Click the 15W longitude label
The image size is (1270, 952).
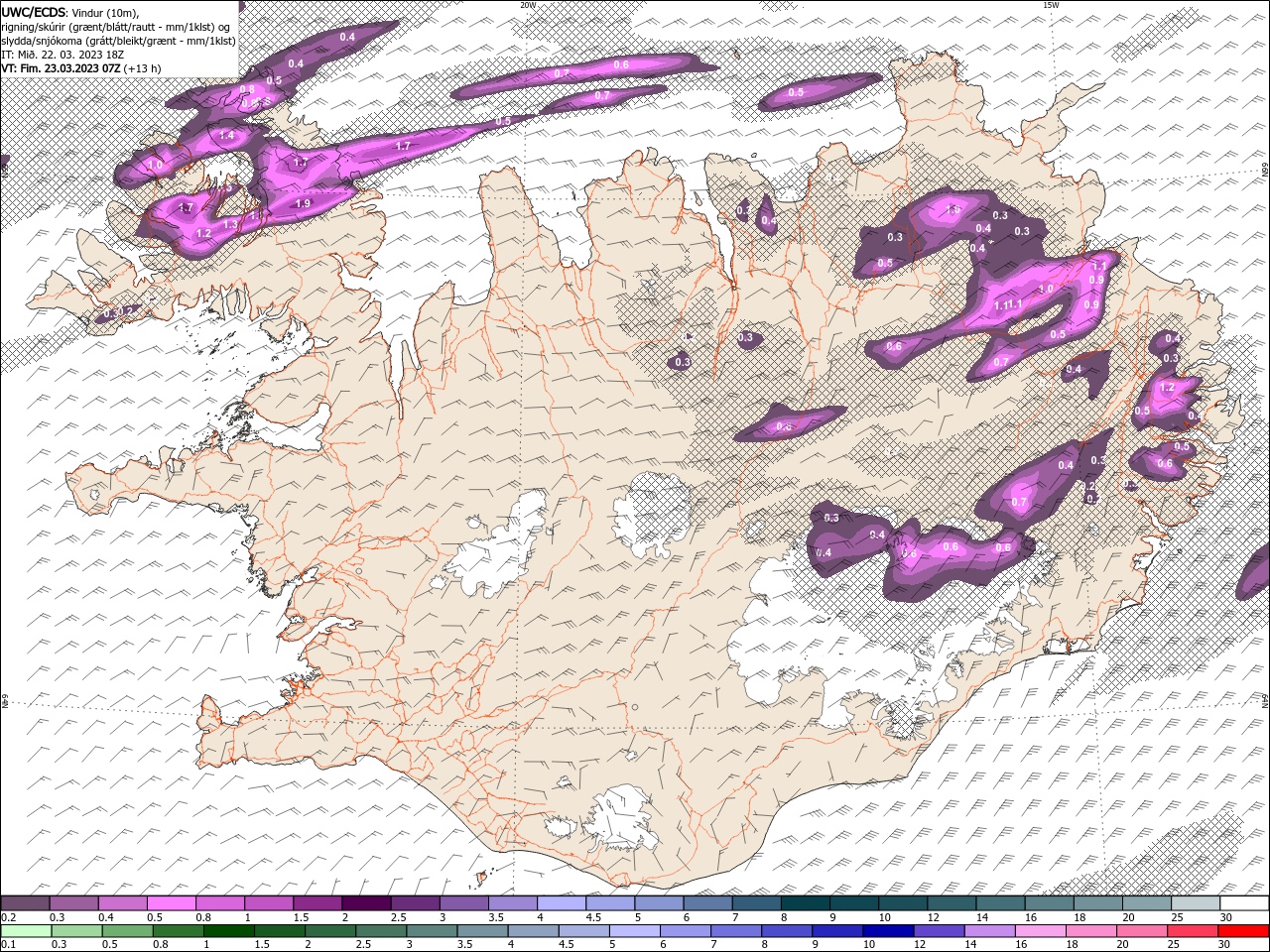click(1052, 5)
